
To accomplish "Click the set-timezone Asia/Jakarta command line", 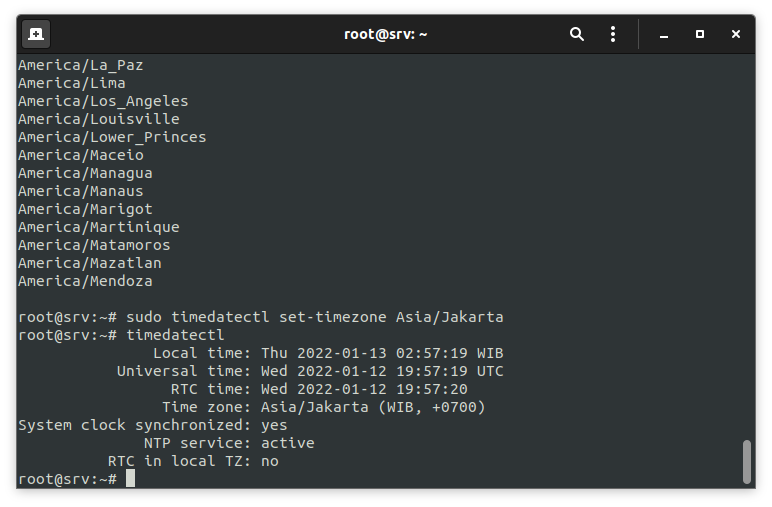I will tap(314, 317).
